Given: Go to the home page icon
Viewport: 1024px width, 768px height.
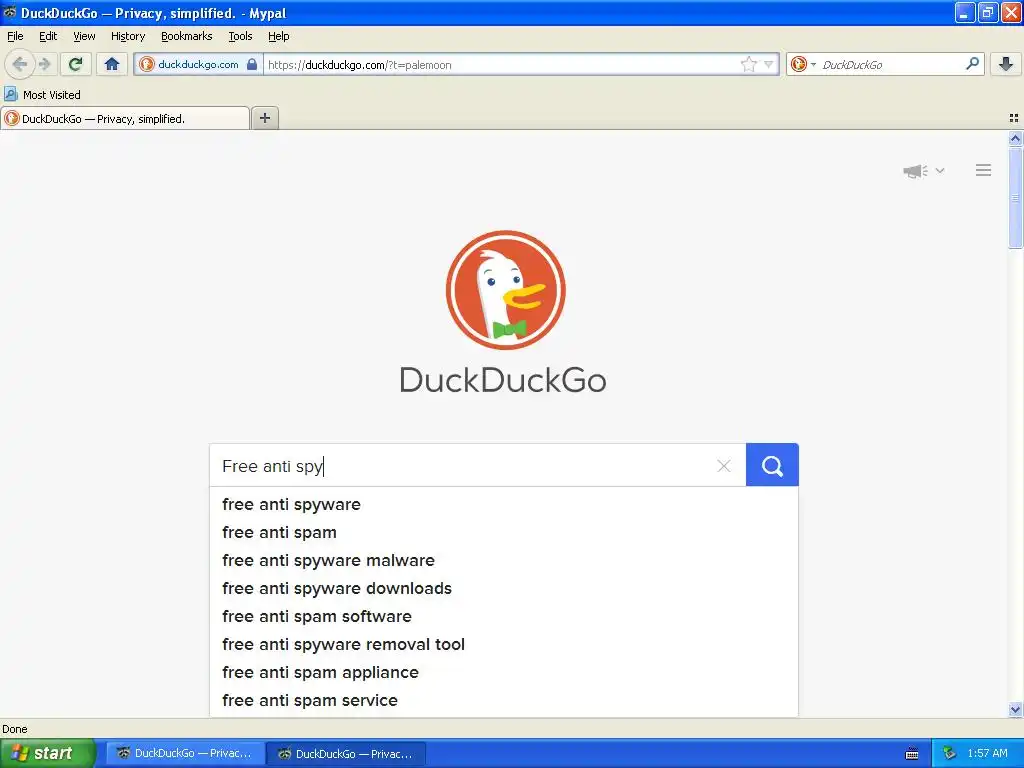Looking at the screenshot, I should click(112, 64).
